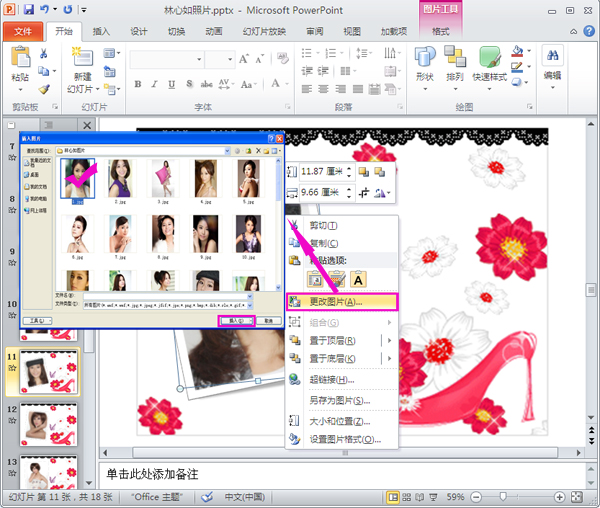
Task: Click spell check icon in status bar
Action: [x=207, y=497]
